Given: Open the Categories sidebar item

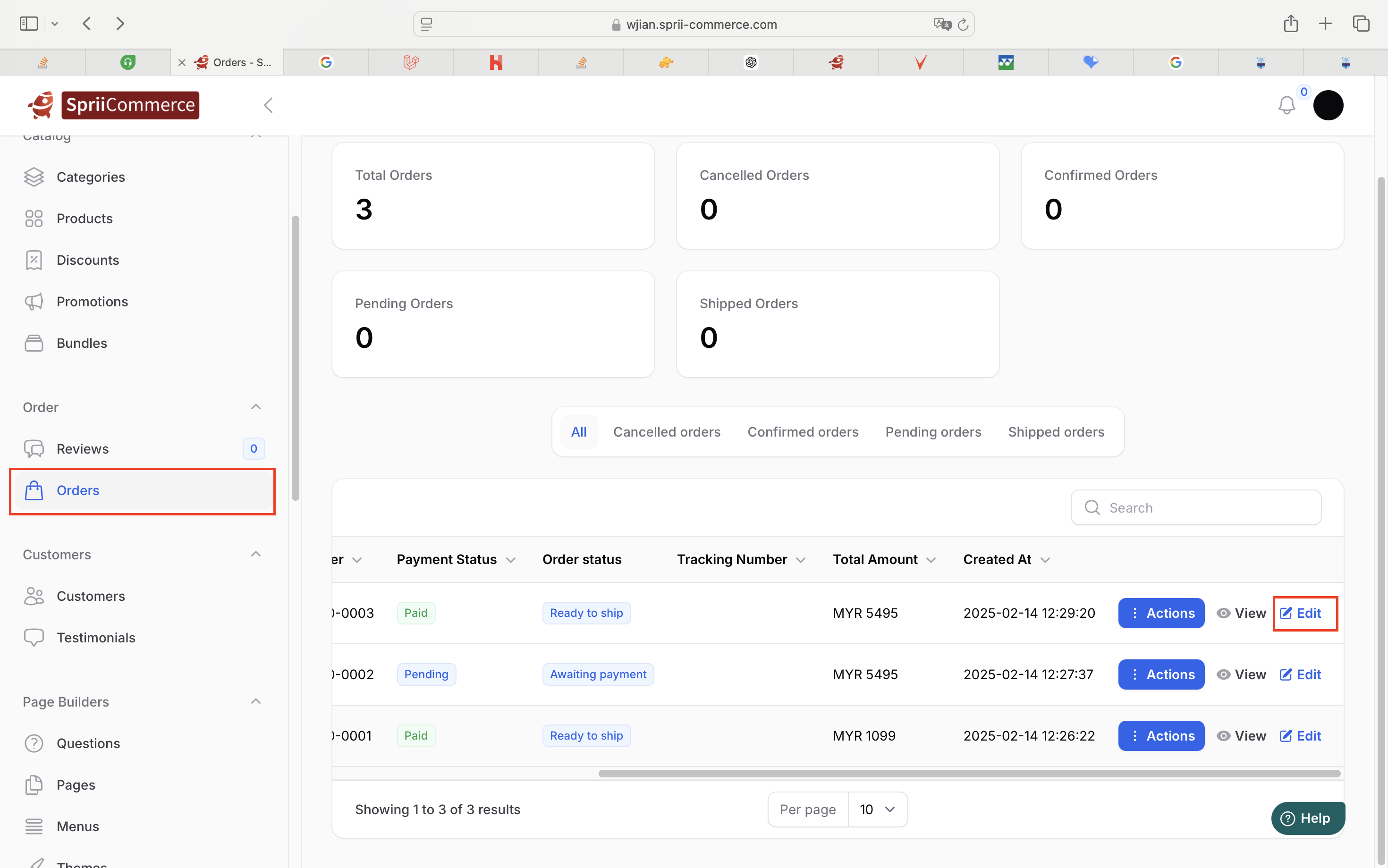Looking at the screenshot, I should 90,177.
